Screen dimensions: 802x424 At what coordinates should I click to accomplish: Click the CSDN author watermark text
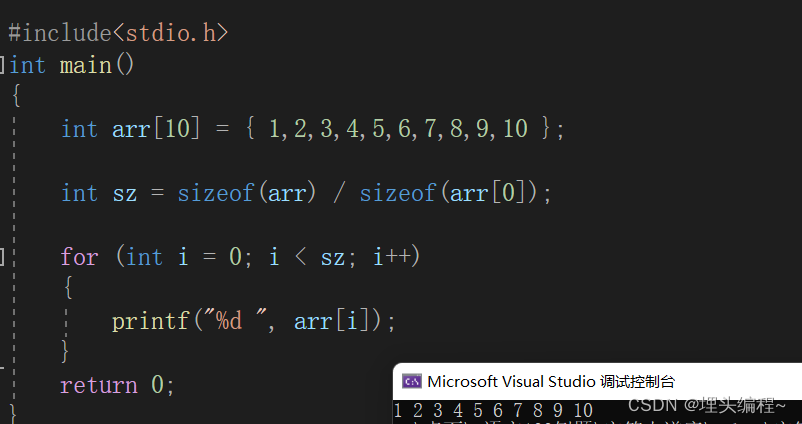point(706,405)
